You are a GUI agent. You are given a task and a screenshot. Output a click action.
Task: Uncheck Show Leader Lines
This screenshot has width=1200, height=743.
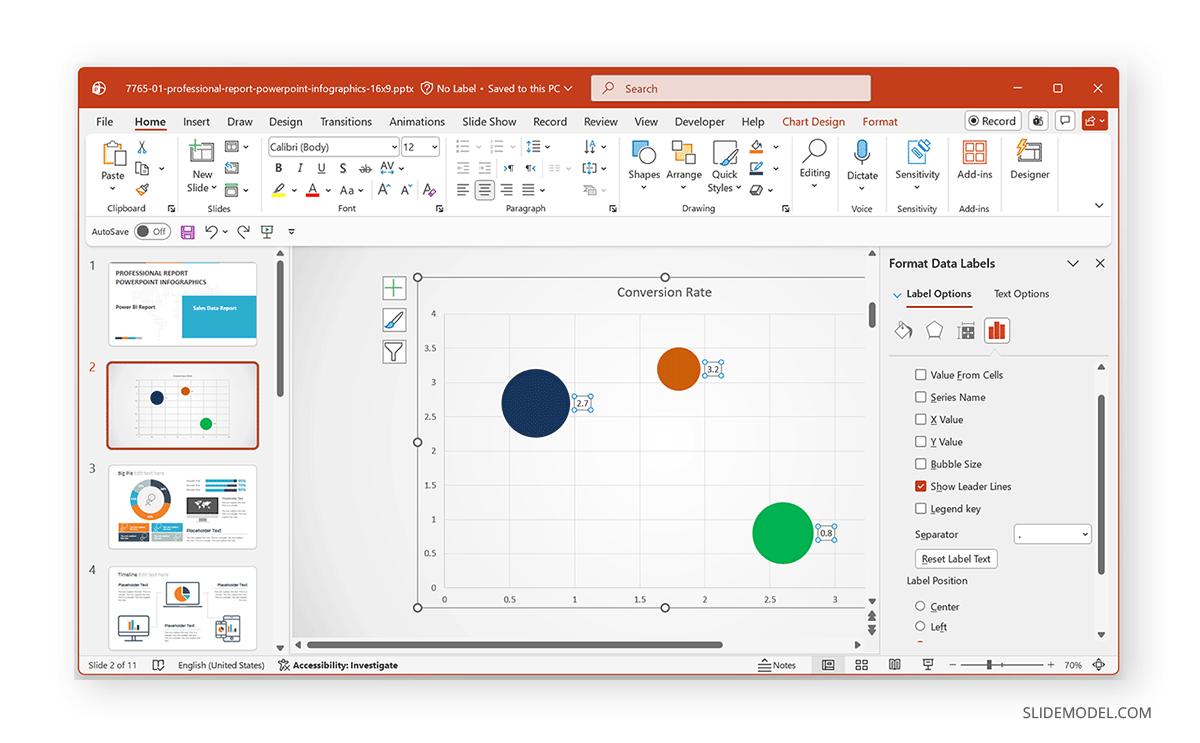(x=921, y=486)
